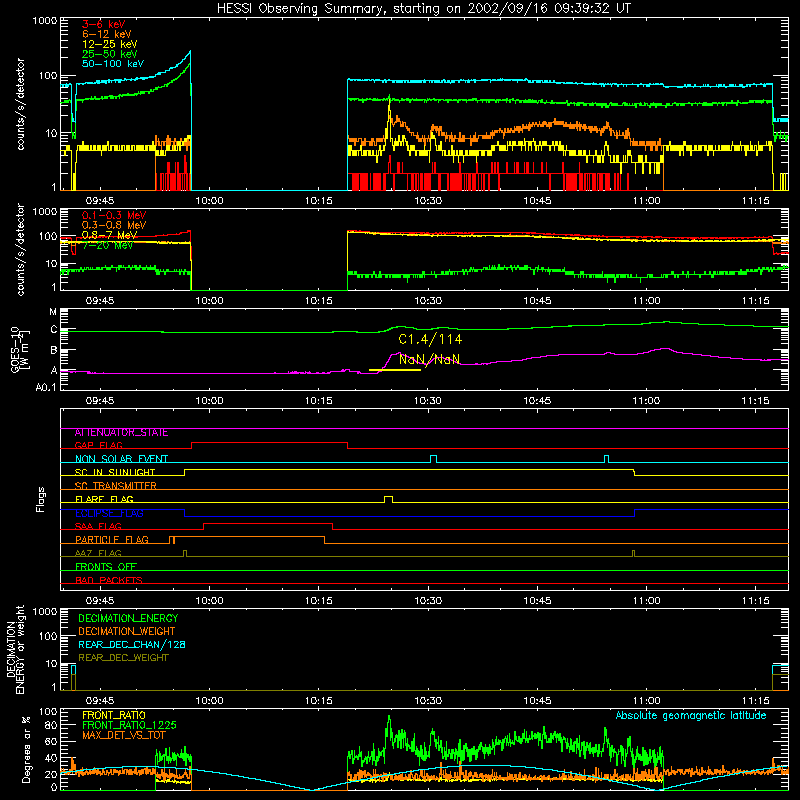Select the MAX_DET_VS_TOT legend label
800x800 pixels.
pos(124,735)
